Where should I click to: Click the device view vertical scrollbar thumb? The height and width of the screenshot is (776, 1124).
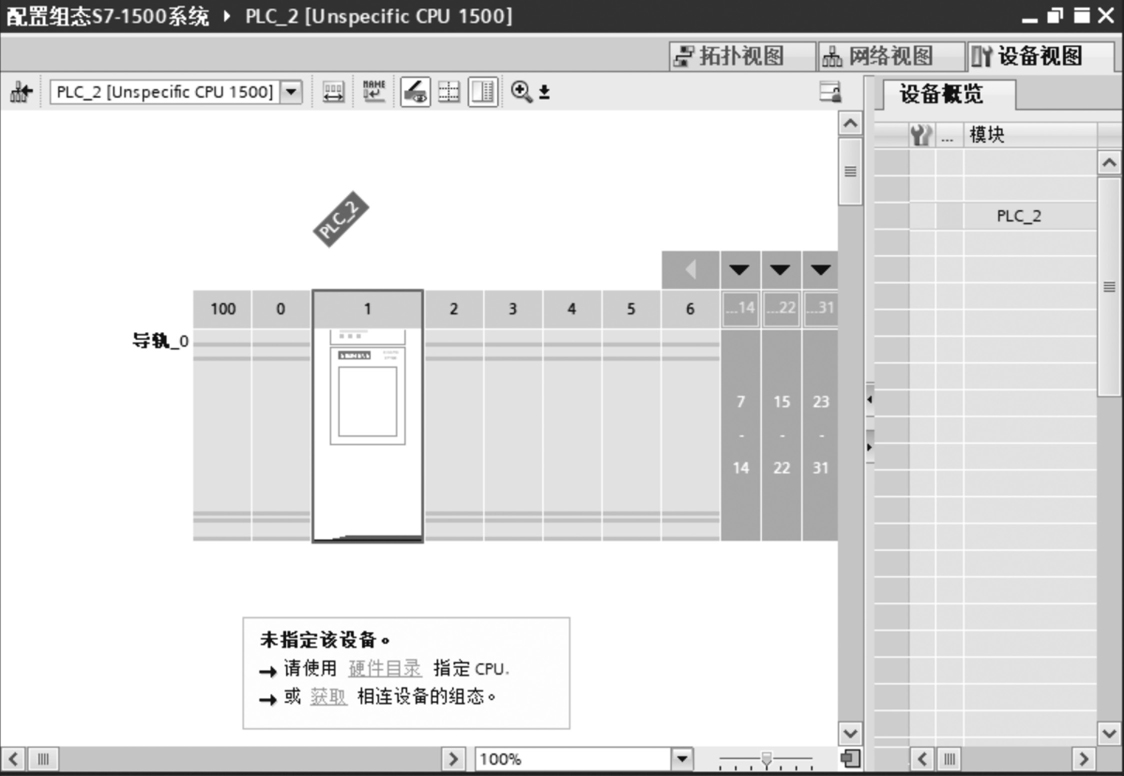[x=850, y=172]
